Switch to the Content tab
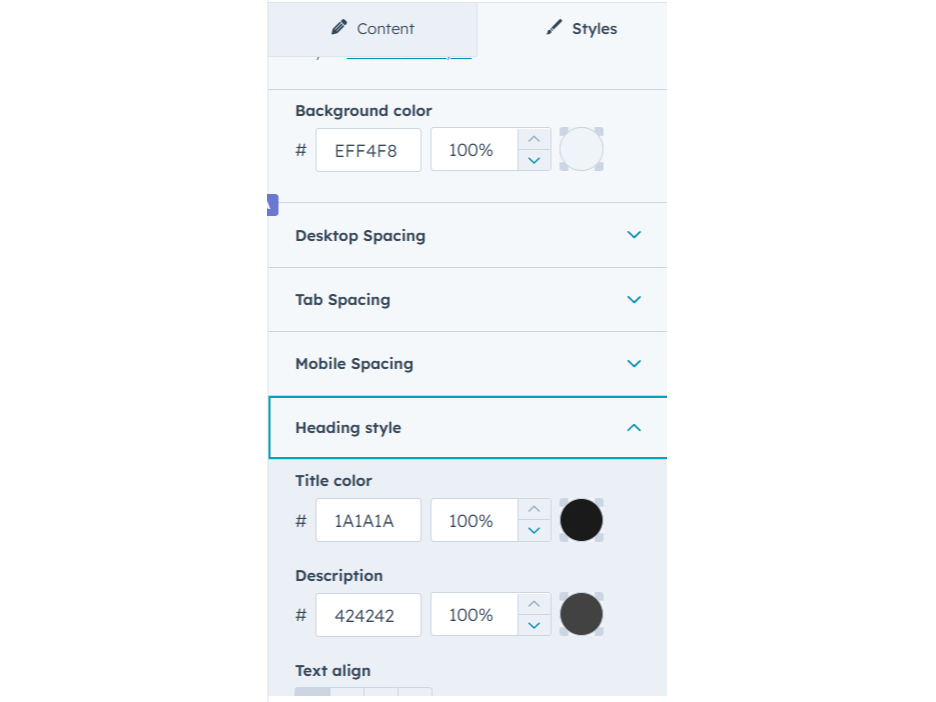The width and height of the screenshot is (936, 702). pyautogui.click(x=372, y=29)
